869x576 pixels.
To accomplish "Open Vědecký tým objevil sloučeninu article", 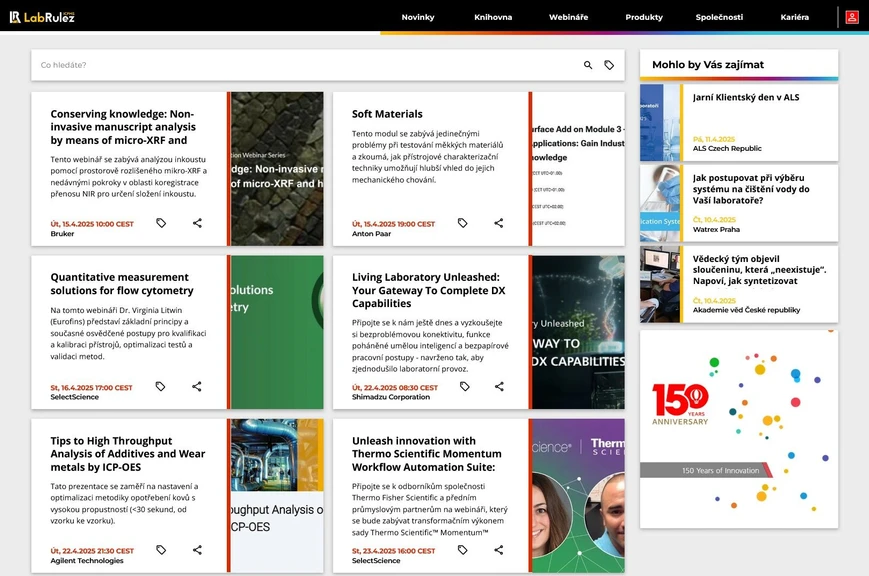I will click(759, 270).
